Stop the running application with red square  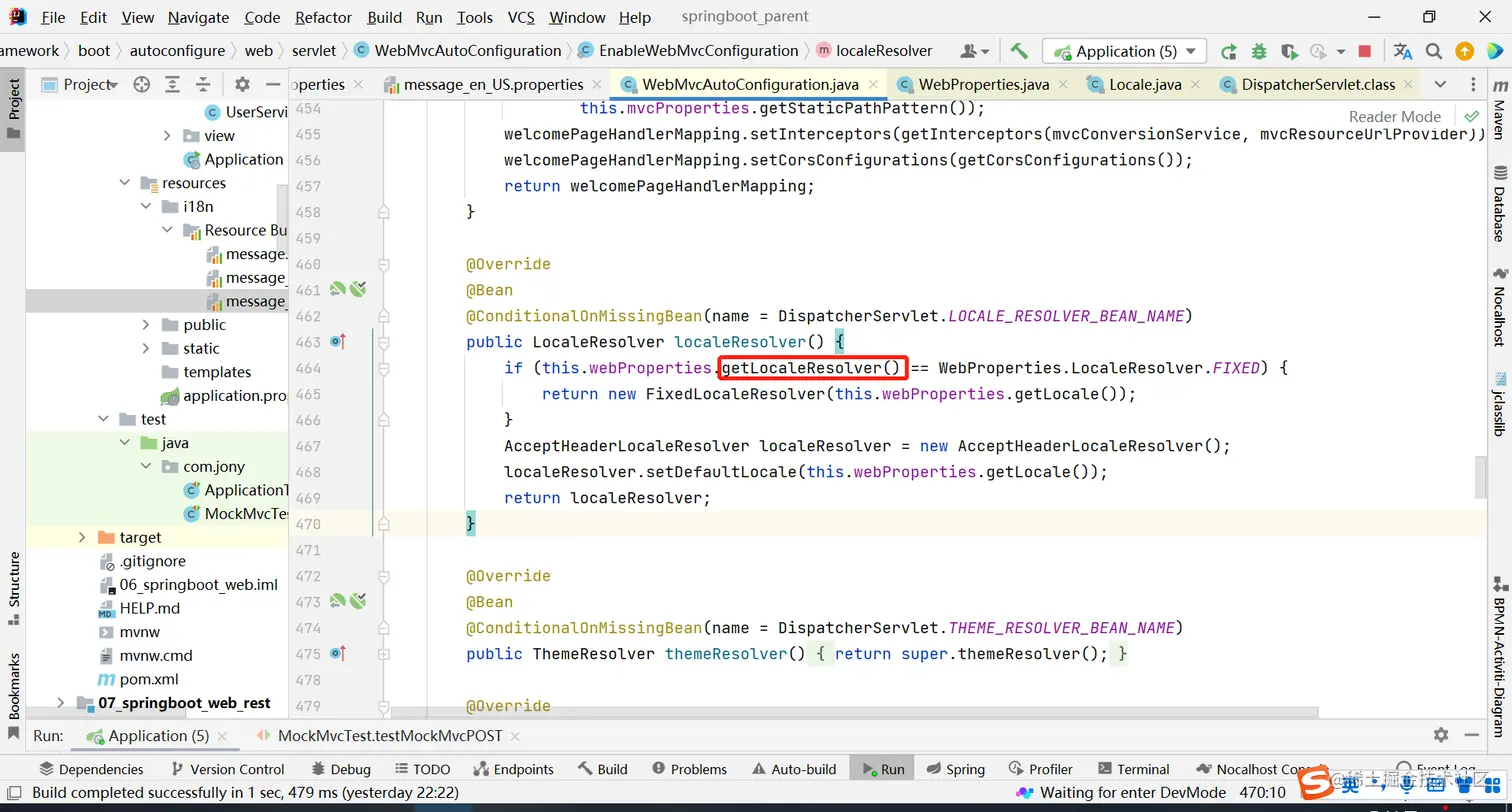coord(1365,51)
